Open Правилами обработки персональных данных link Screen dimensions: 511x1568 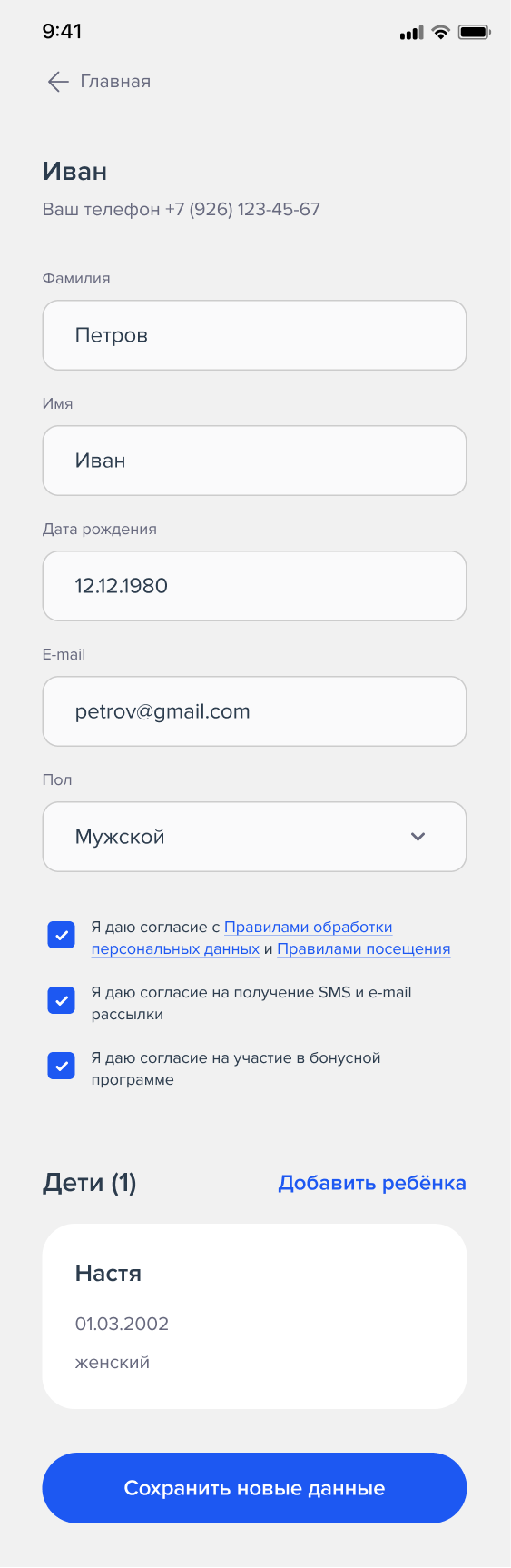pyautogui.click(x=242, y=938)
